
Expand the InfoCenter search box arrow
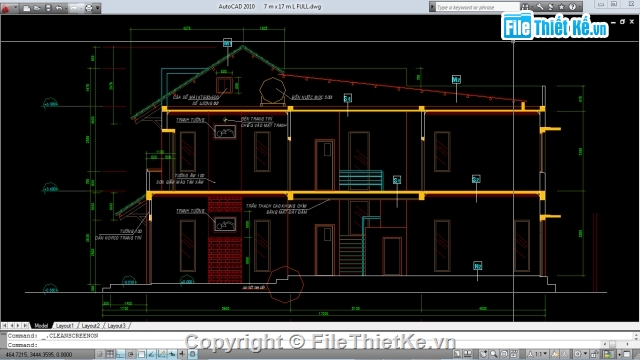[432, 7]
